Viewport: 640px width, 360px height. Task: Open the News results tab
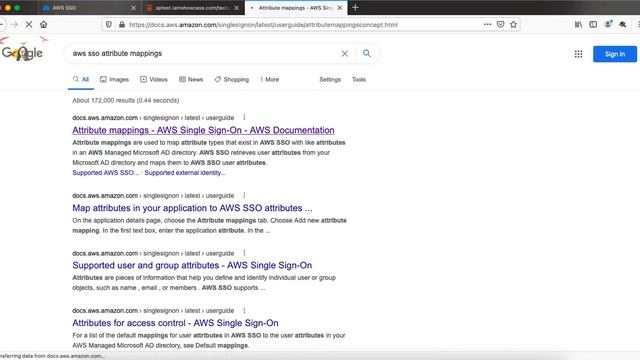tap(191, 80)
